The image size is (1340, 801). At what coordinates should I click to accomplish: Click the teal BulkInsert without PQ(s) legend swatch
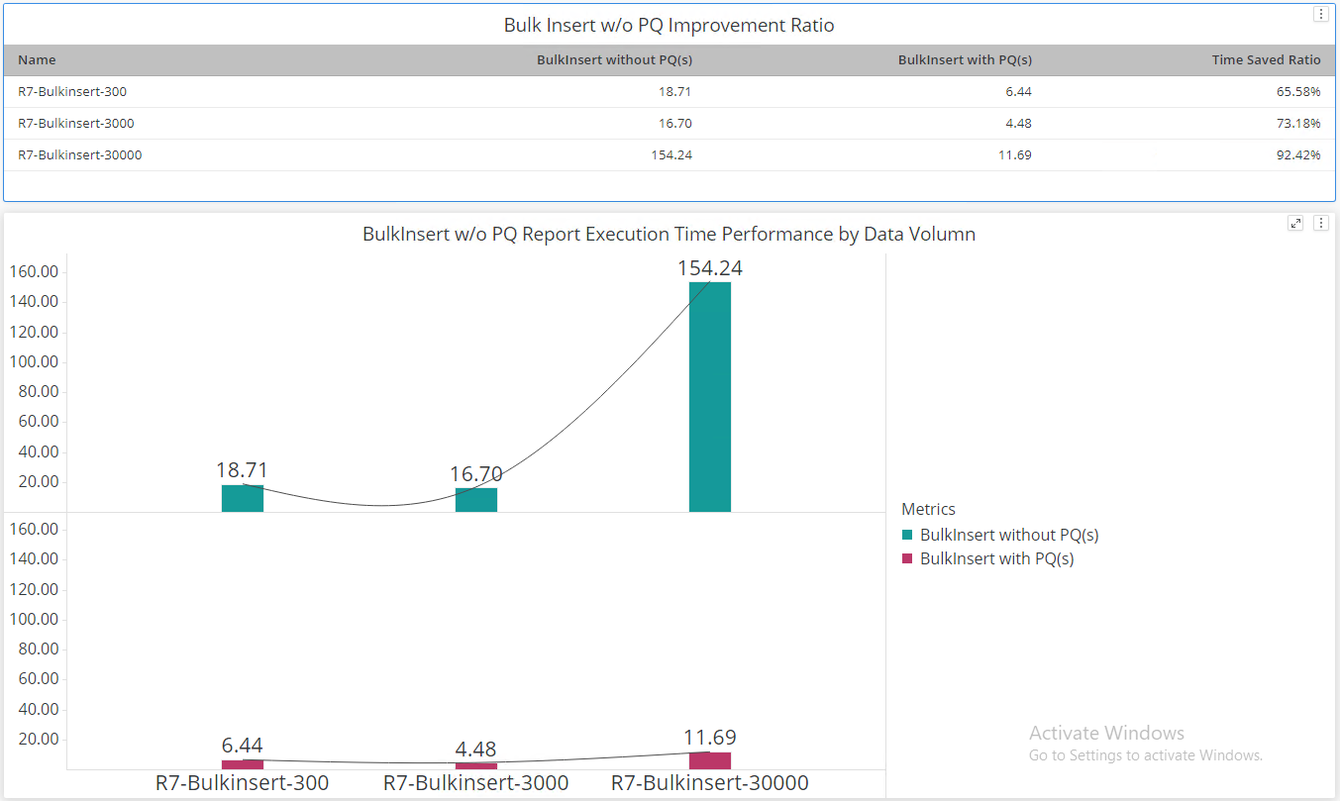coord(907,536)
